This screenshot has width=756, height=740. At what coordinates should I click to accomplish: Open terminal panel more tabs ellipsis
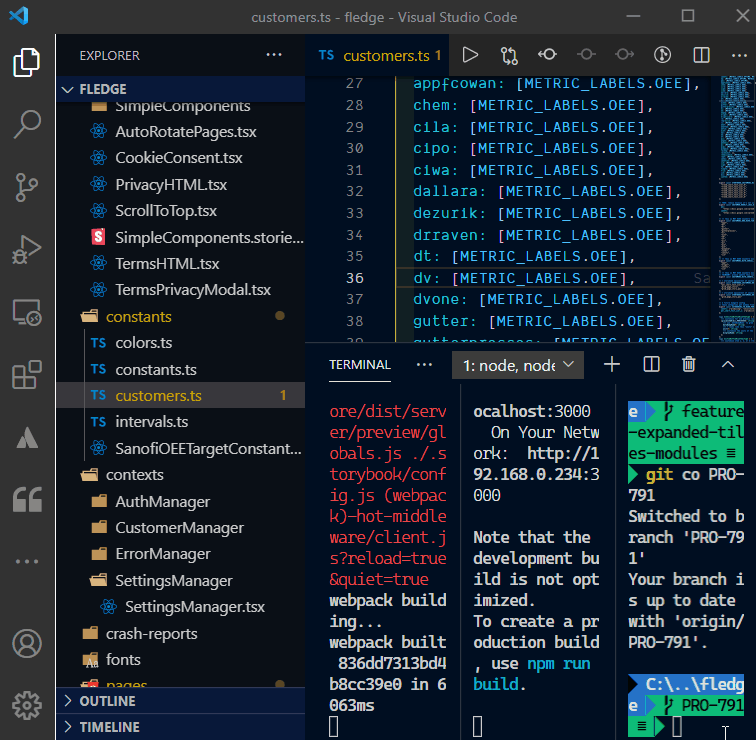[x=424, y=365]
